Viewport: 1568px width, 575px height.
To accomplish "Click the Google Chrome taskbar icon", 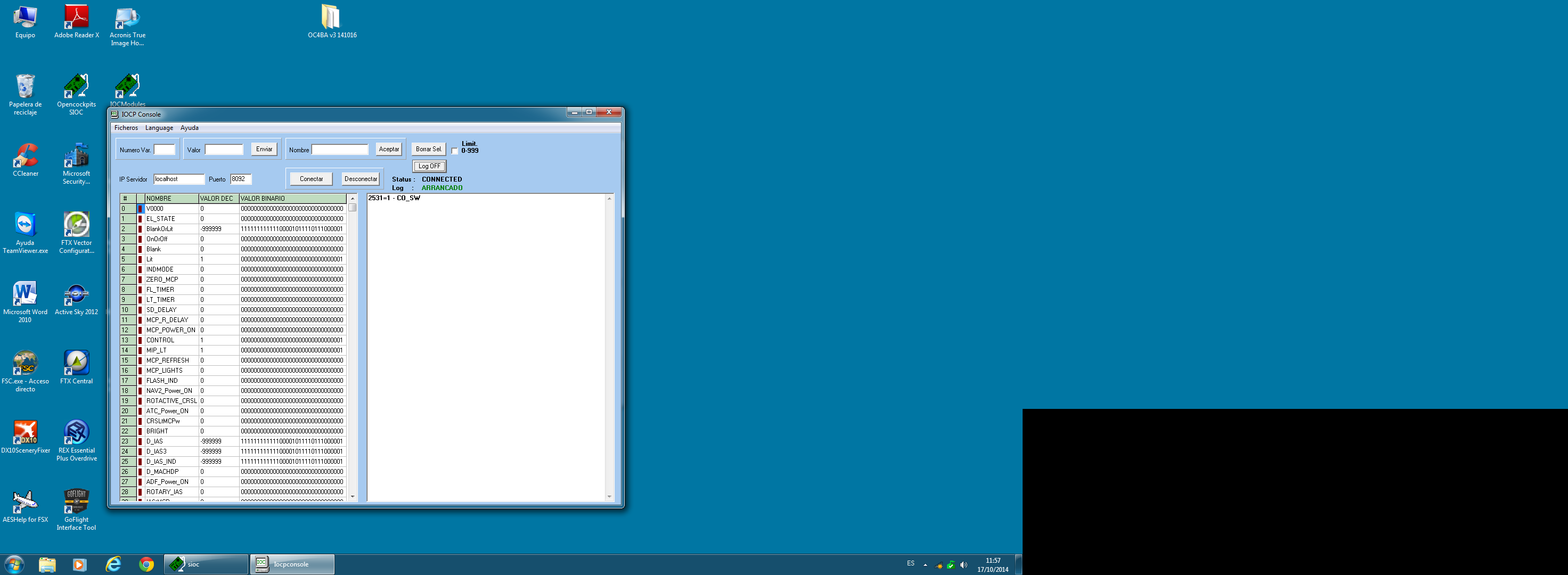I will point(146,564).
